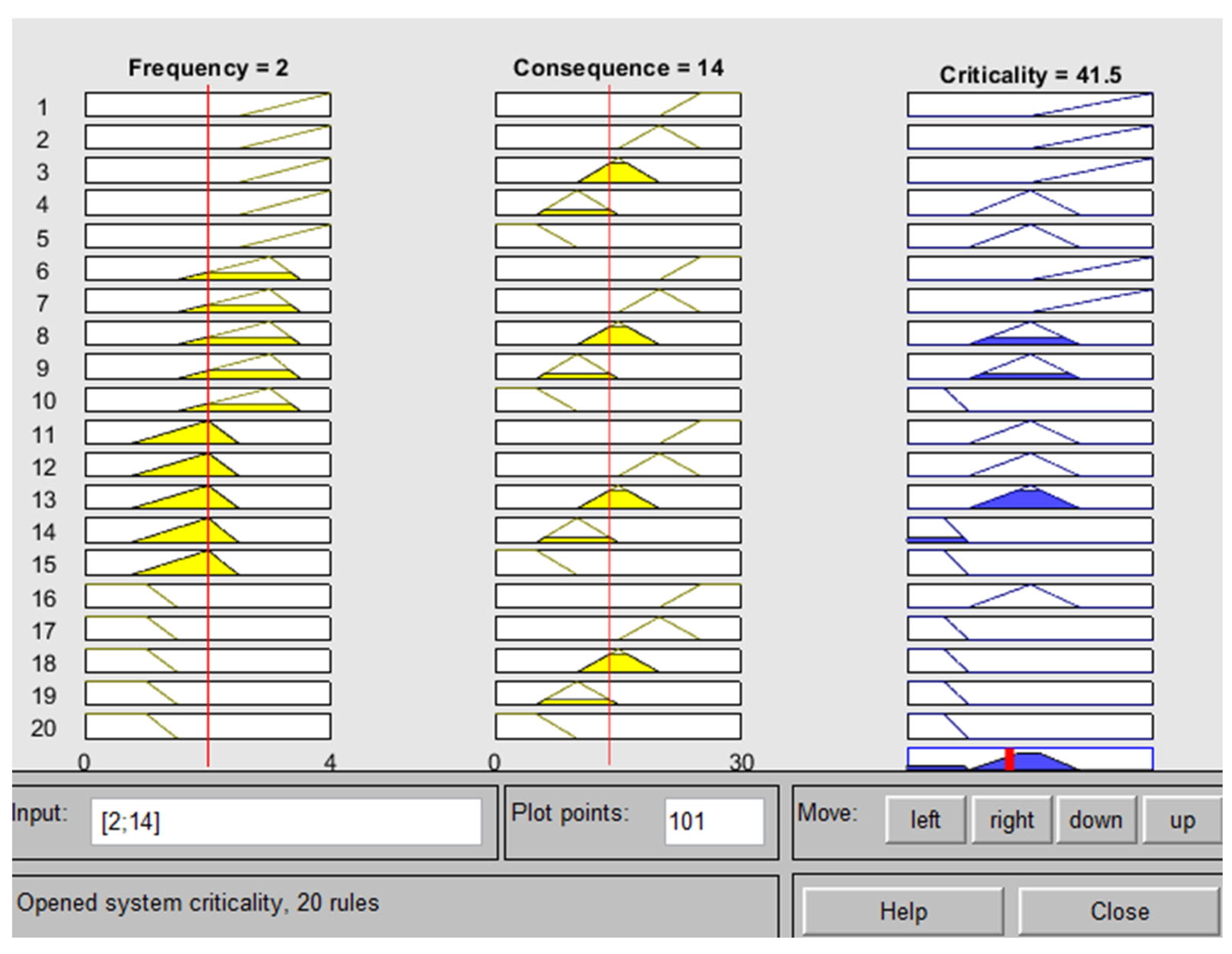Open the Help button
This screenshot has height=954, width=1232.
point(903,911)
